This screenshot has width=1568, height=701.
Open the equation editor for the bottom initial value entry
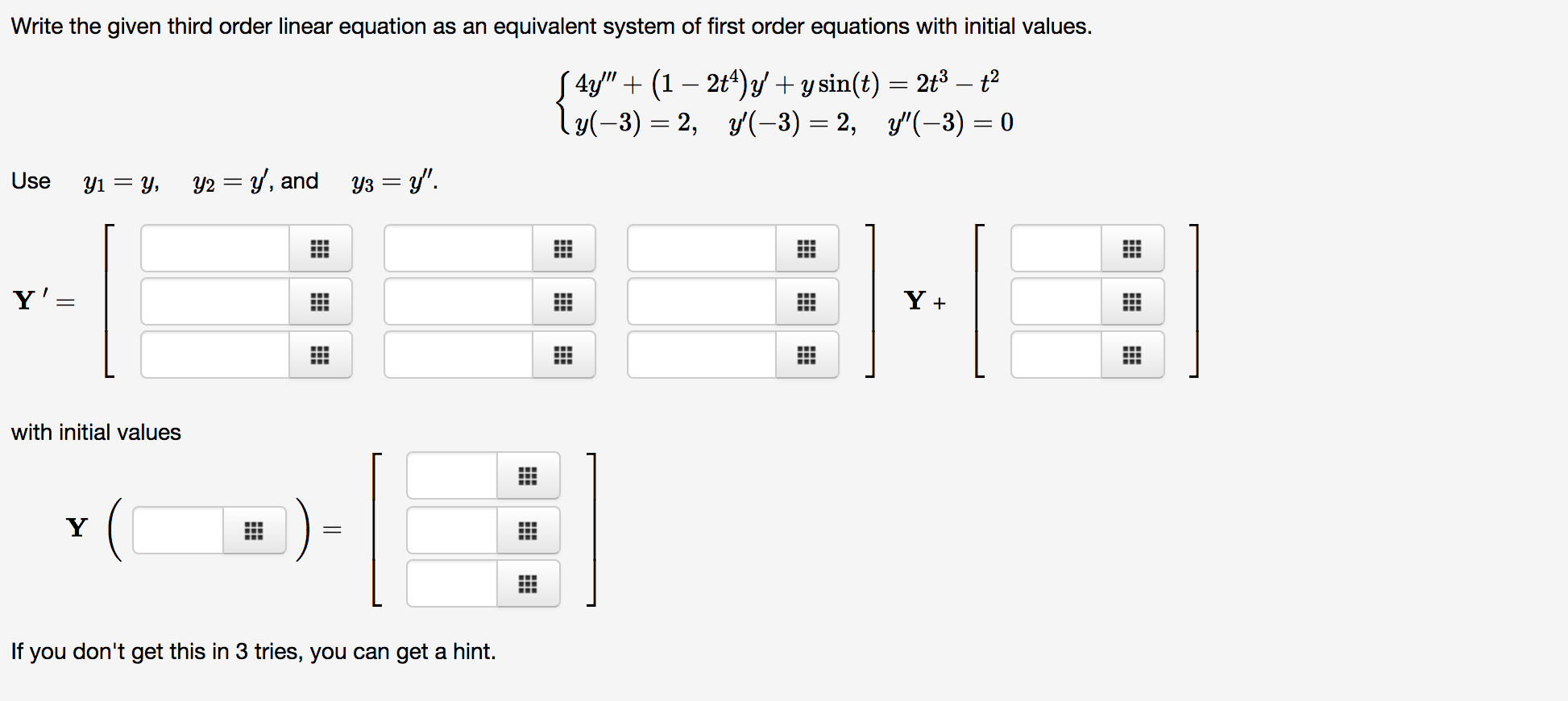click(528, 583)
